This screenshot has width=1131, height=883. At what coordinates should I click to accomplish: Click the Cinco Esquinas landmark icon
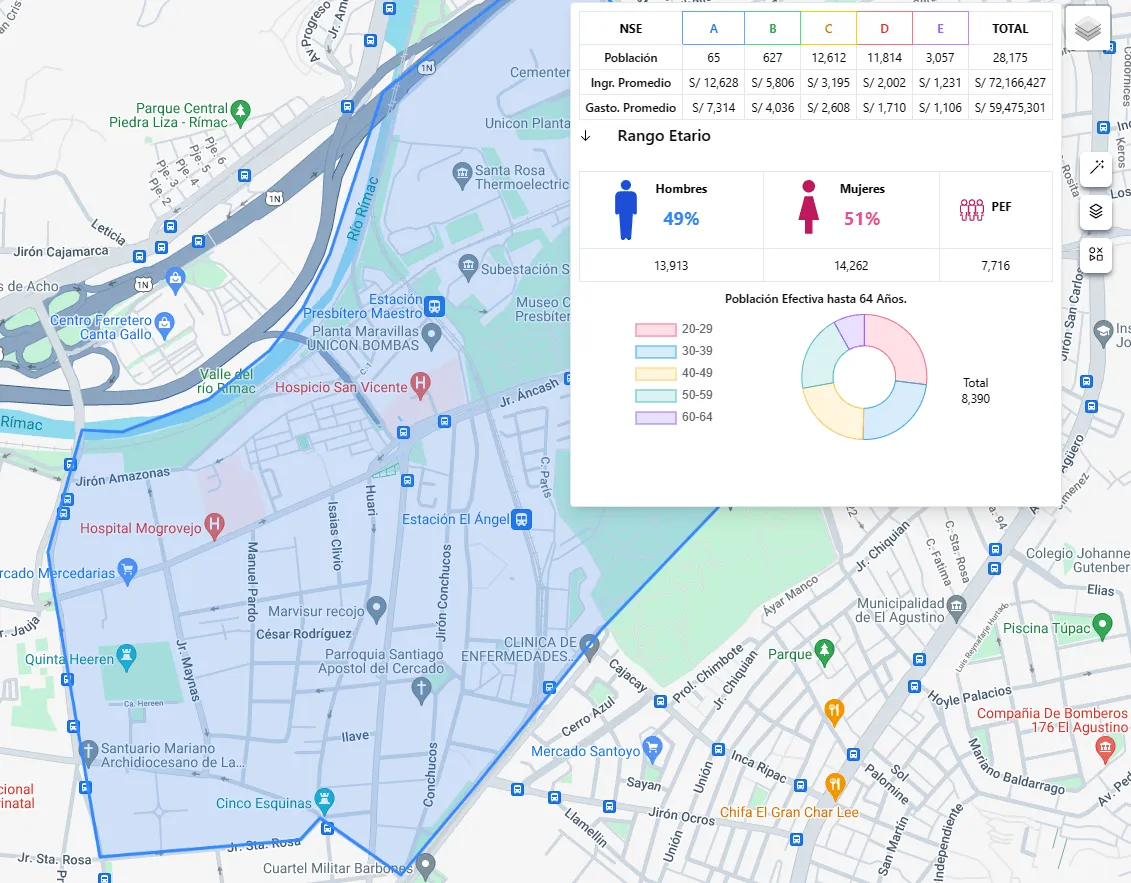pos(325,800)
